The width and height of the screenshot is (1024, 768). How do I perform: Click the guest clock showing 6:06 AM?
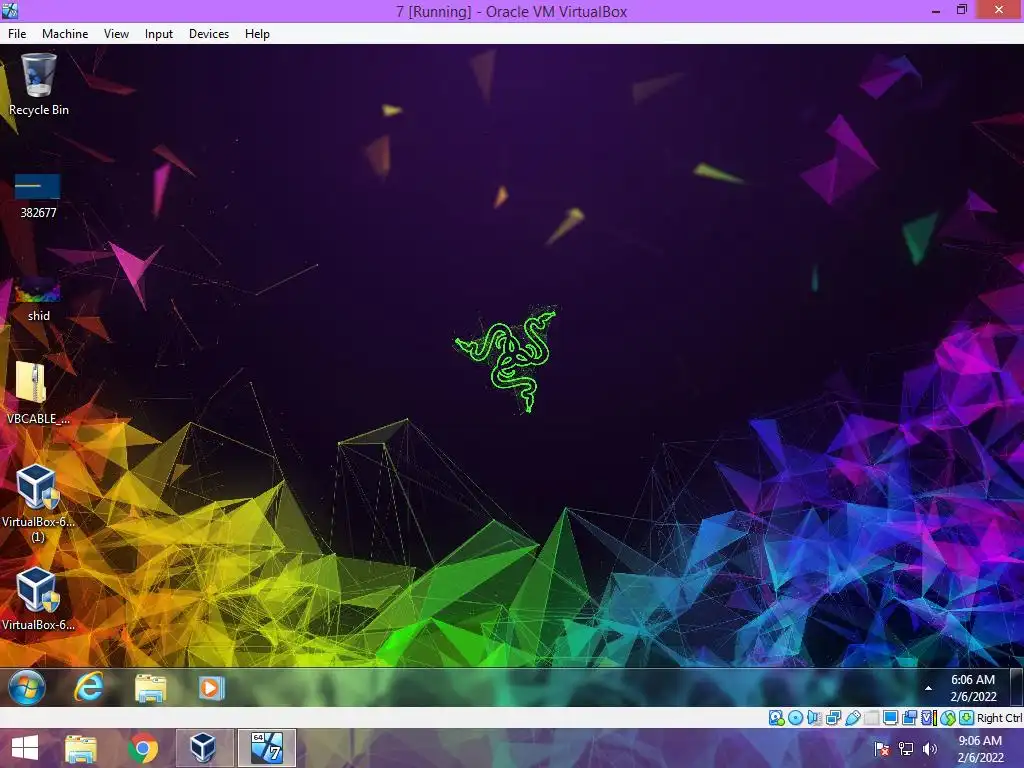click(x=973, y=688)
